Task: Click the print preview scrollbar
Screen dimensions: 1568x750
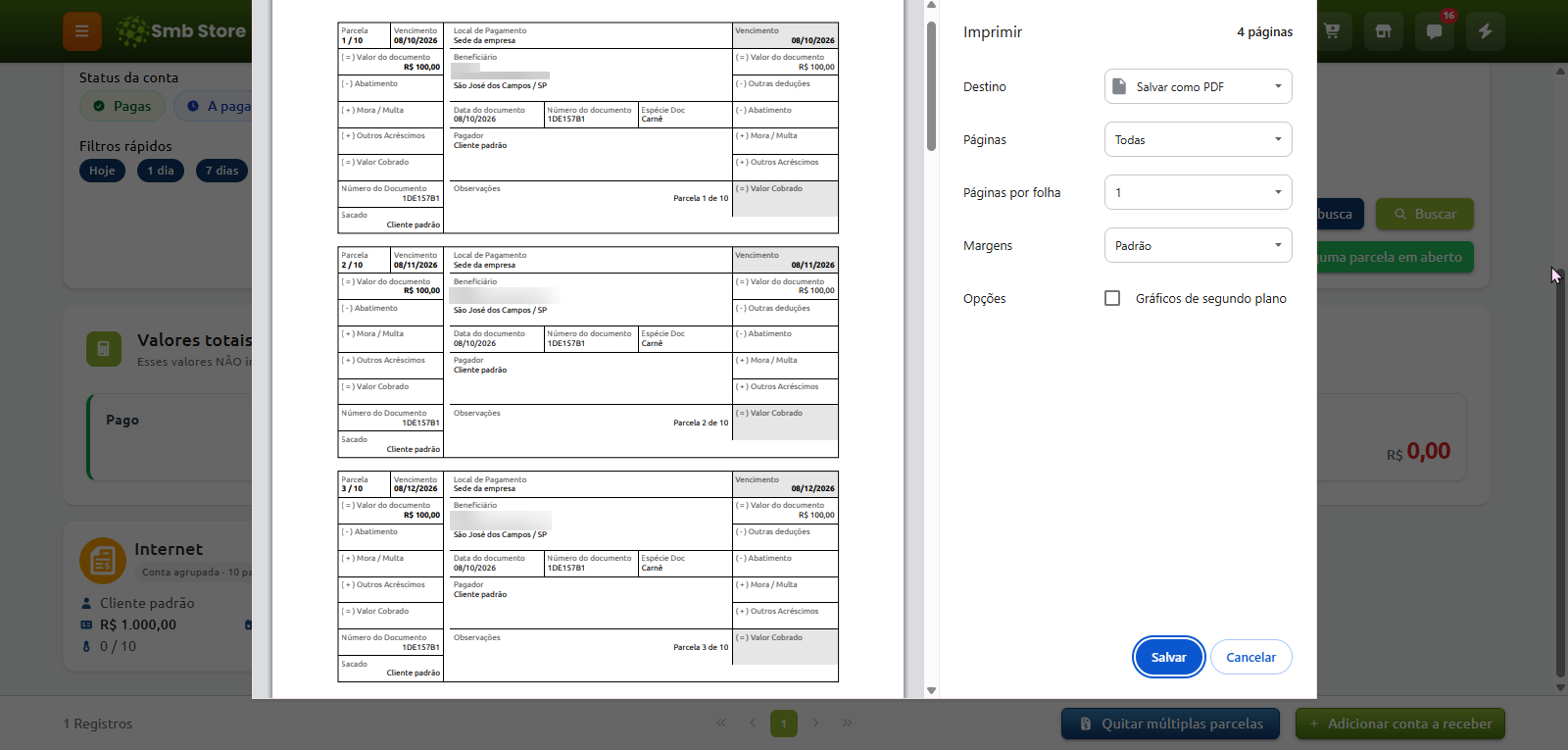Action: click(x=931, y=86)
